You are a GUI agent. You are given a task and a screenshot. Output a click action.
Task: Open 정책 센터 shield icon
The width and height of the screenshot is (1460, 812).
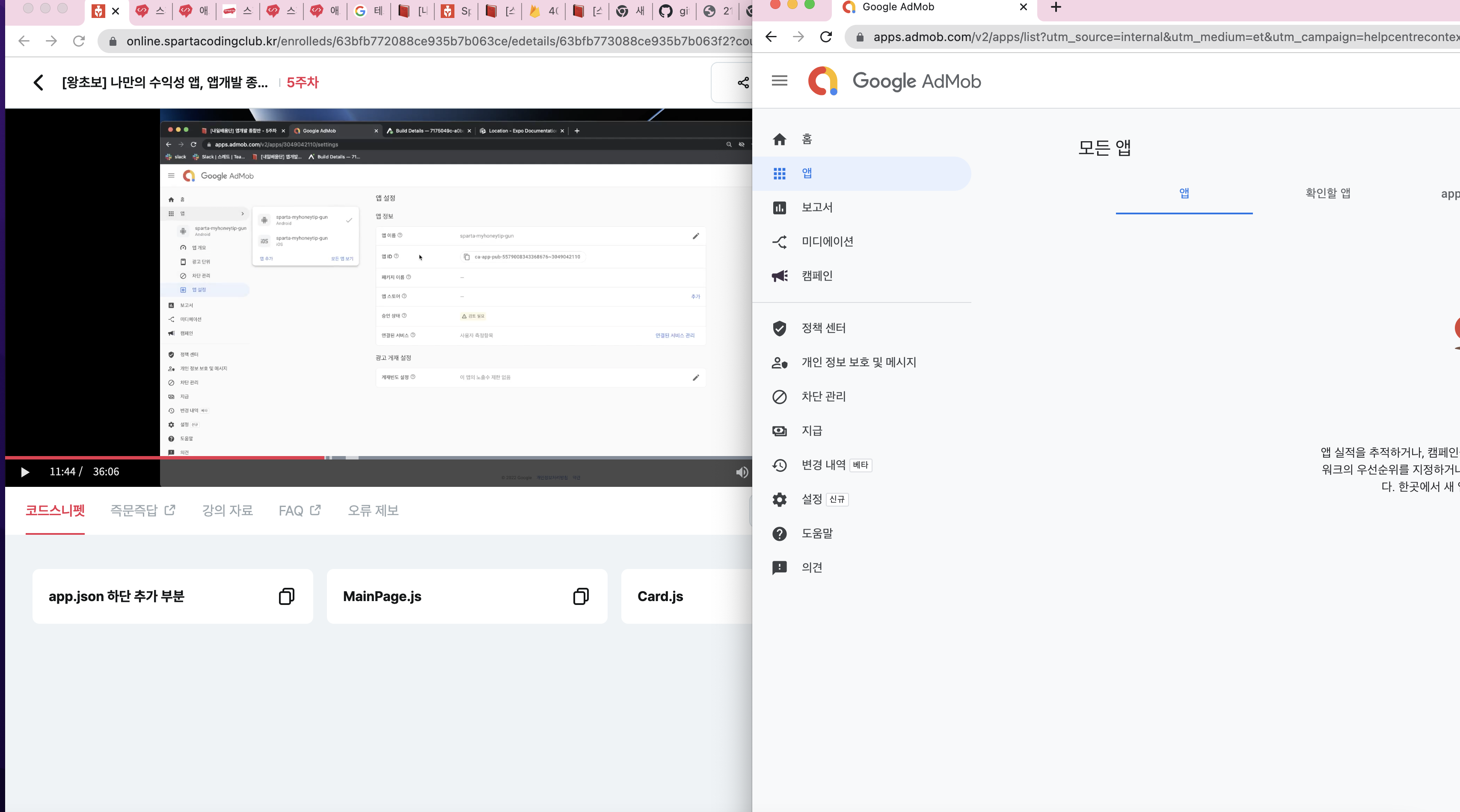(x=779, y=328)
